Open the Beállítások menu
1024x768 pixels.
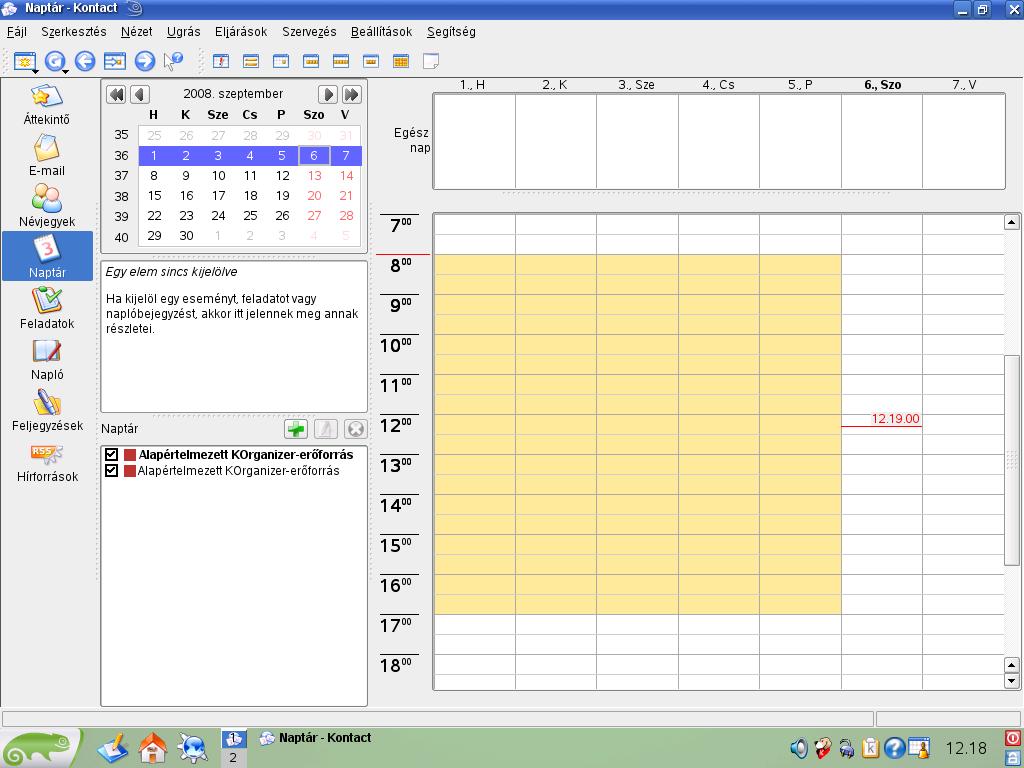click(381, 31)
